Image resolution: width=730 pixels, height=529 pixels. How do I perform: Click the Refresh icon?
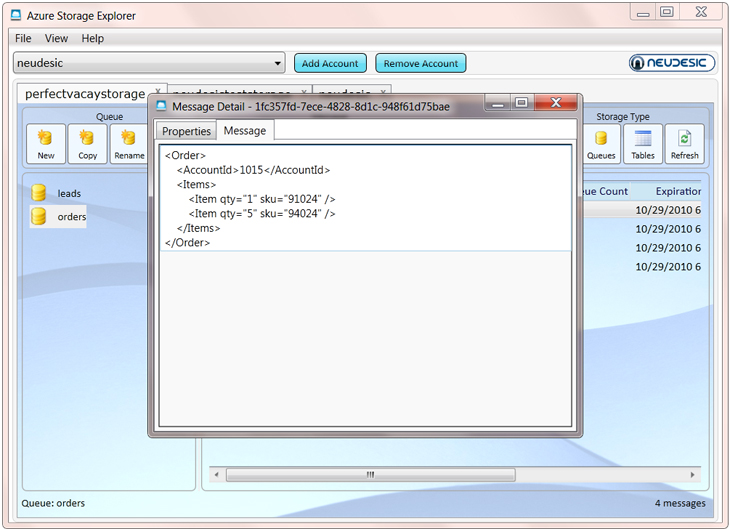(x=684, y=143)
